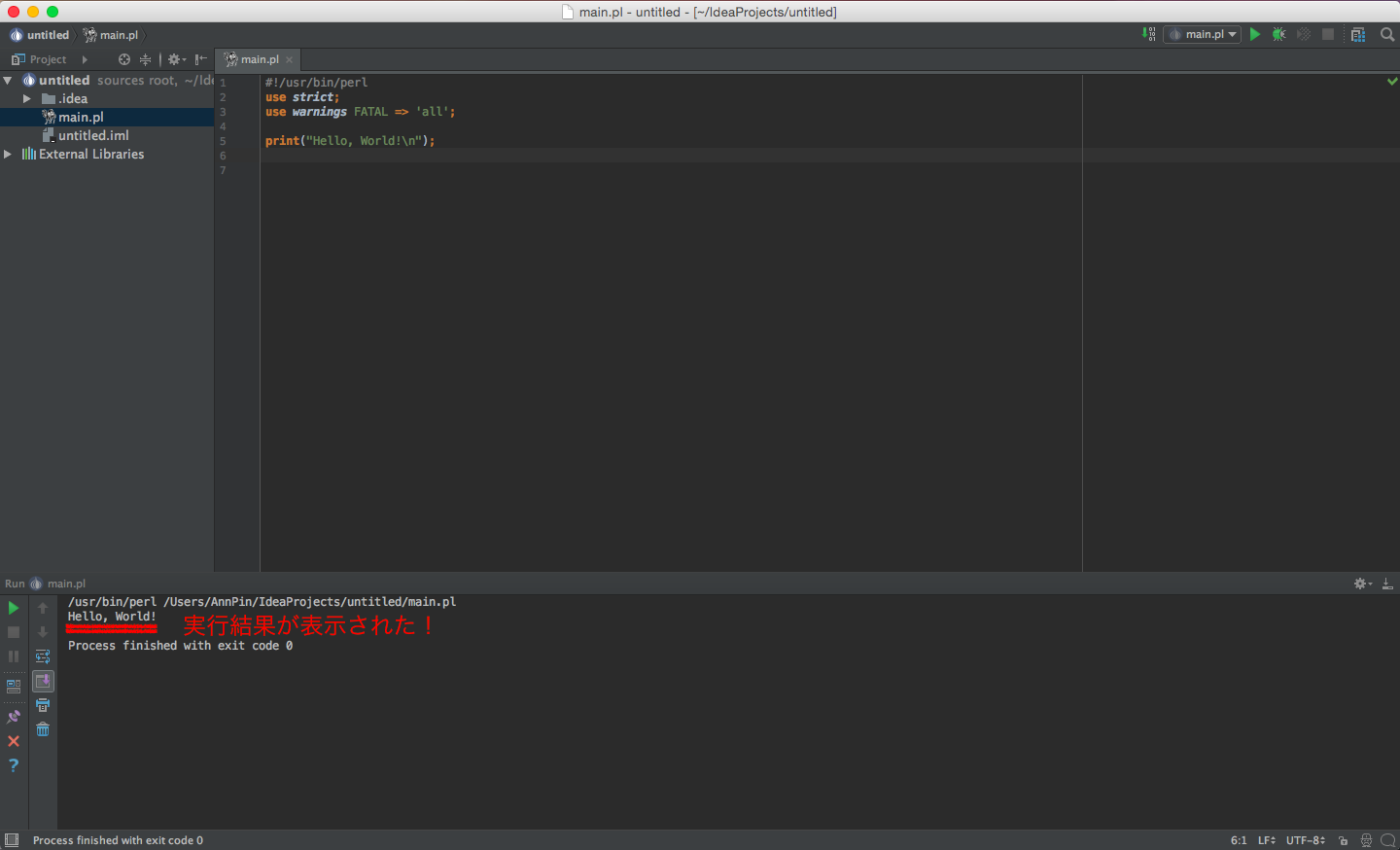Click the UTF-8 encoding selector in status bar

point(1305,840)
